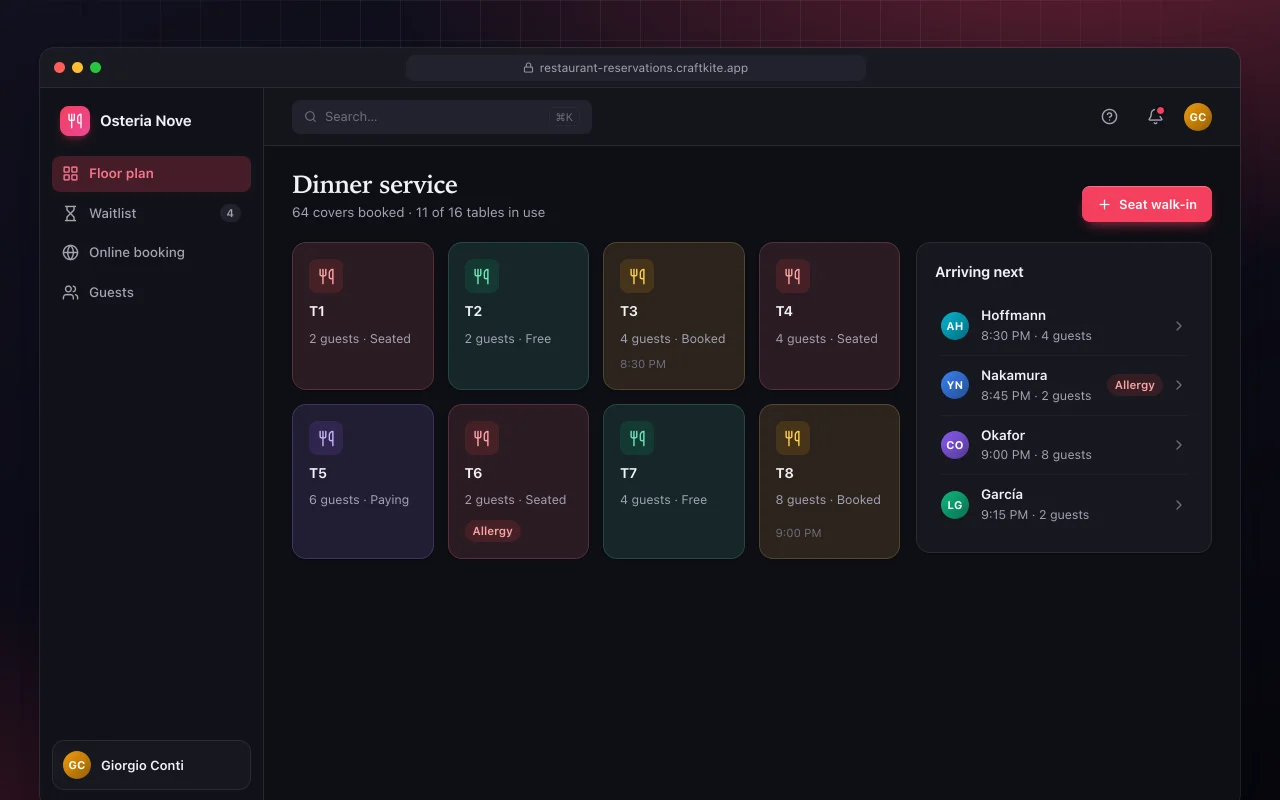The height and width of the screenshot is (800, 1280).
Task: Open the Floor plan menu item
Action: (151, 173)
